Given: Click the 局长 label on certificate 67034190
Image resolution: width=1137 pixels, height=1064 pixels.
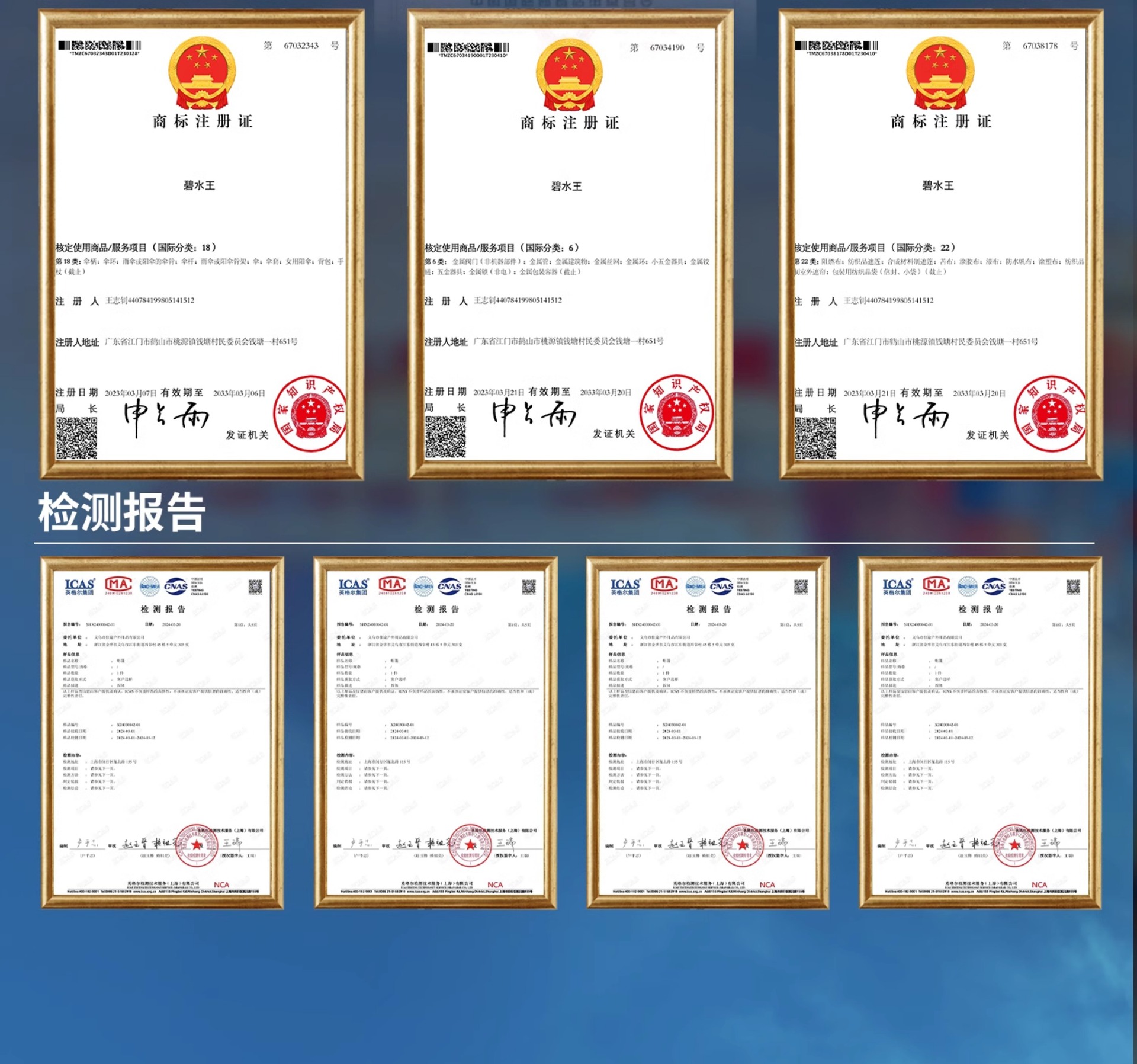Looking at the screenshot, I should coord(445,408).
